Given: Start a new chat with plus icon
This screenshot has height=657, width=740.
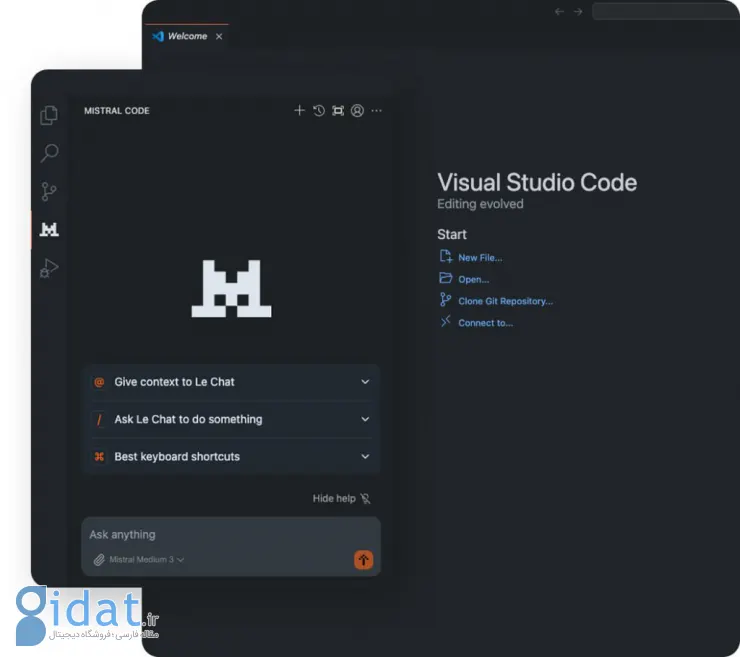Looking at the screenshot, I should point(299,110).
